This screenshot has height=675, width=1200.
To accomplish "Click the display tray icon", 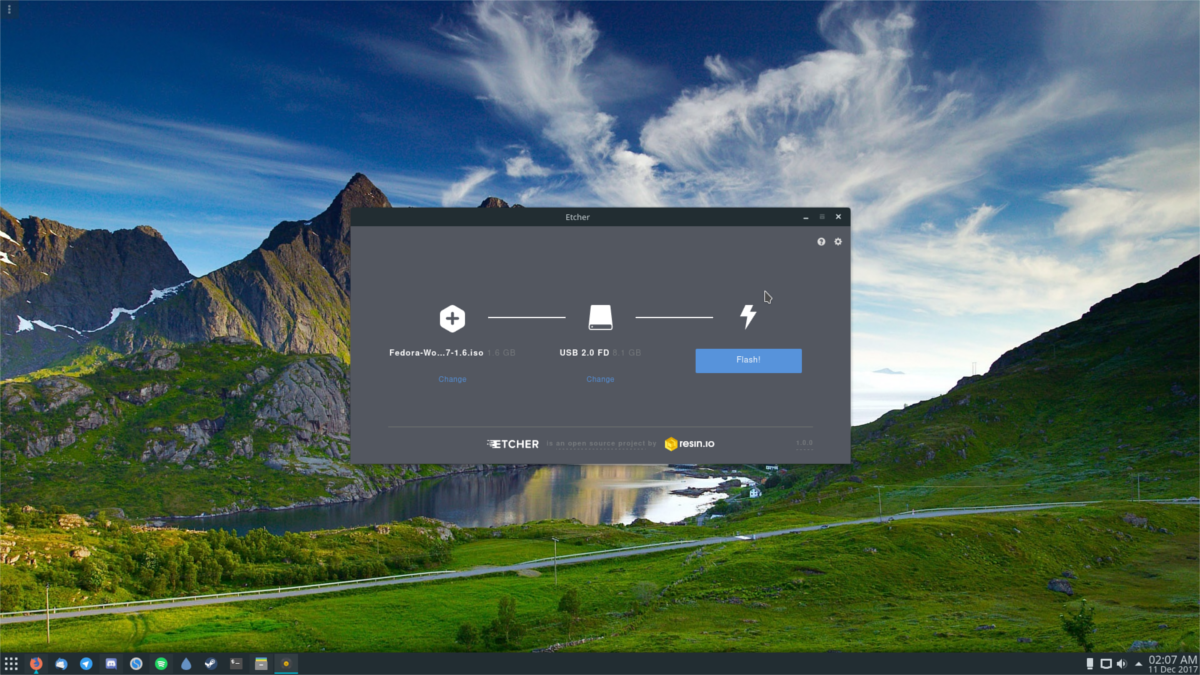I will (x=1106, y=663).
